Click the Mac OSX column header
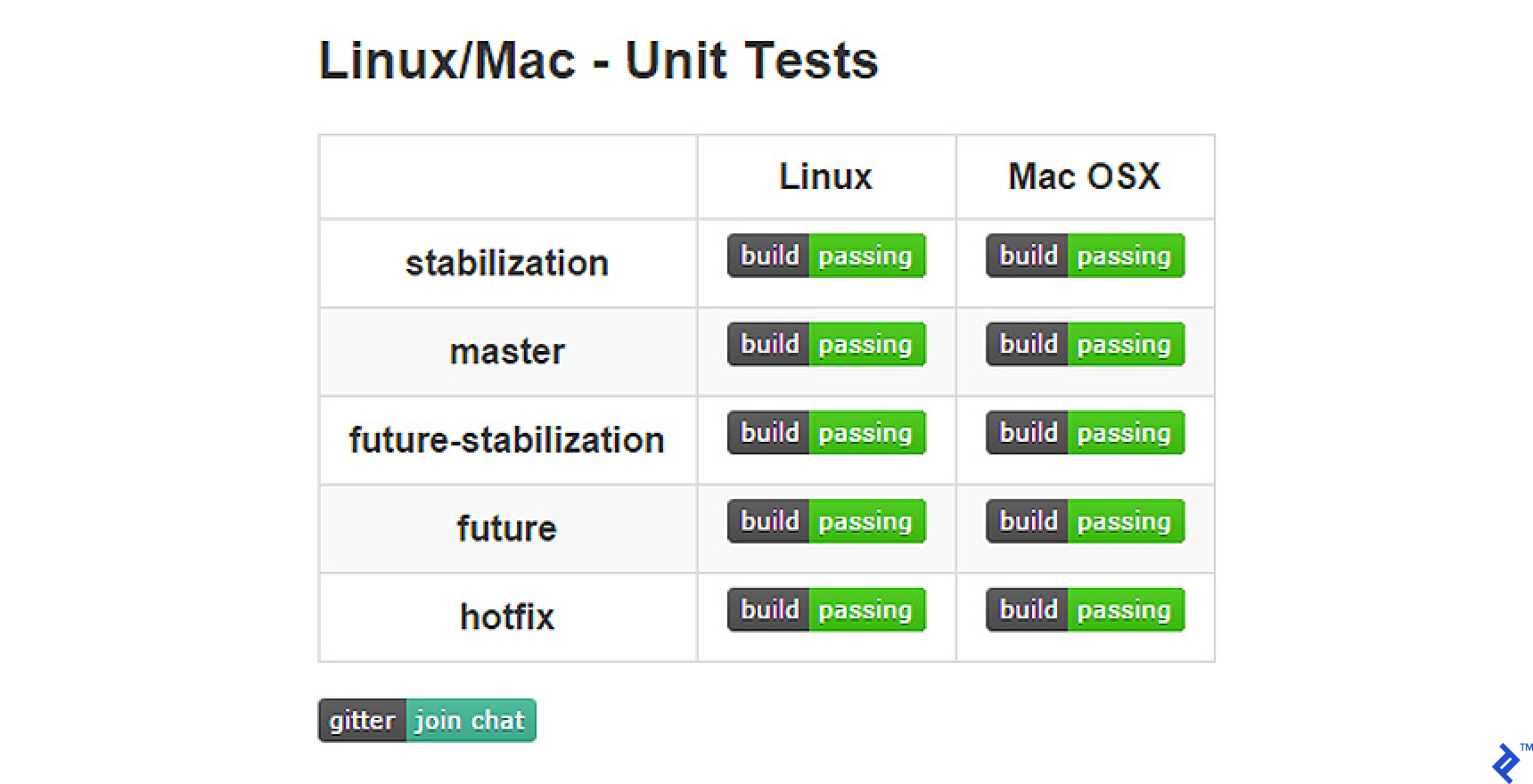This screenshot has width=1533, height=784. click(1084, 176)
